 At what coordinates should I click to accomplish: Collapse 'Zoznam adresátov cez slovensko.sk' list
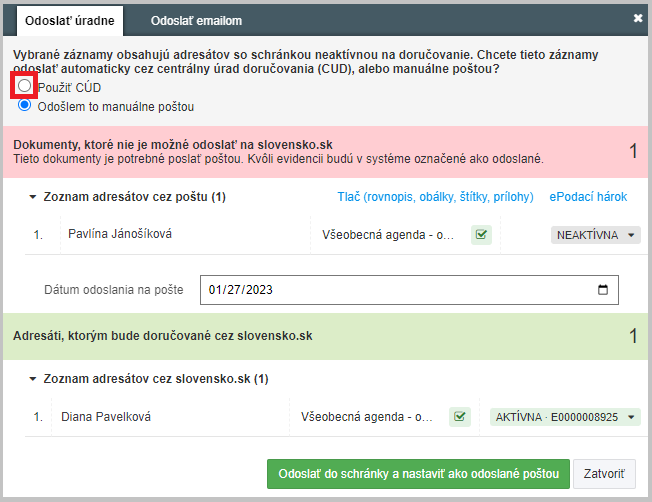pyautogui.click(x=33, y=379)
